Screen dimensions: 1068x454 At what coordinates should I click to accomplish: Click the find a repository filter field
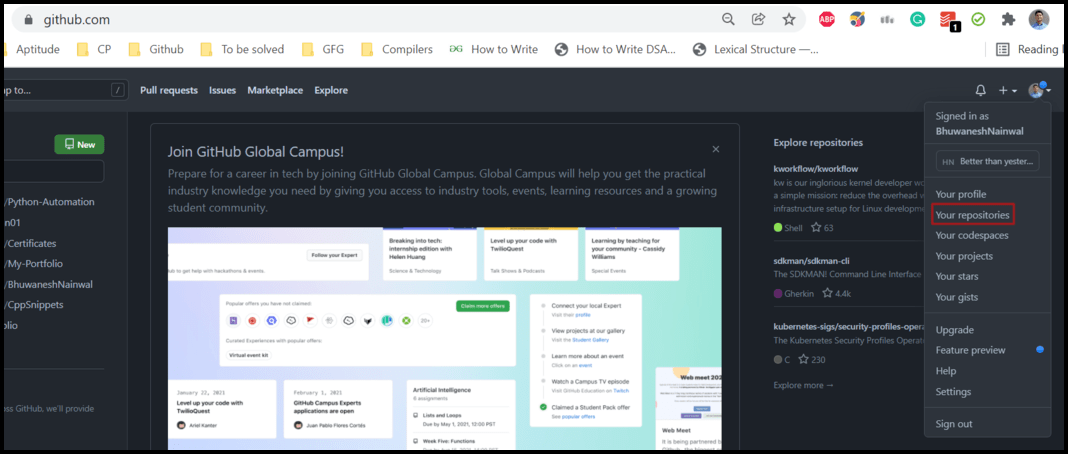click(x=54, y=172)
